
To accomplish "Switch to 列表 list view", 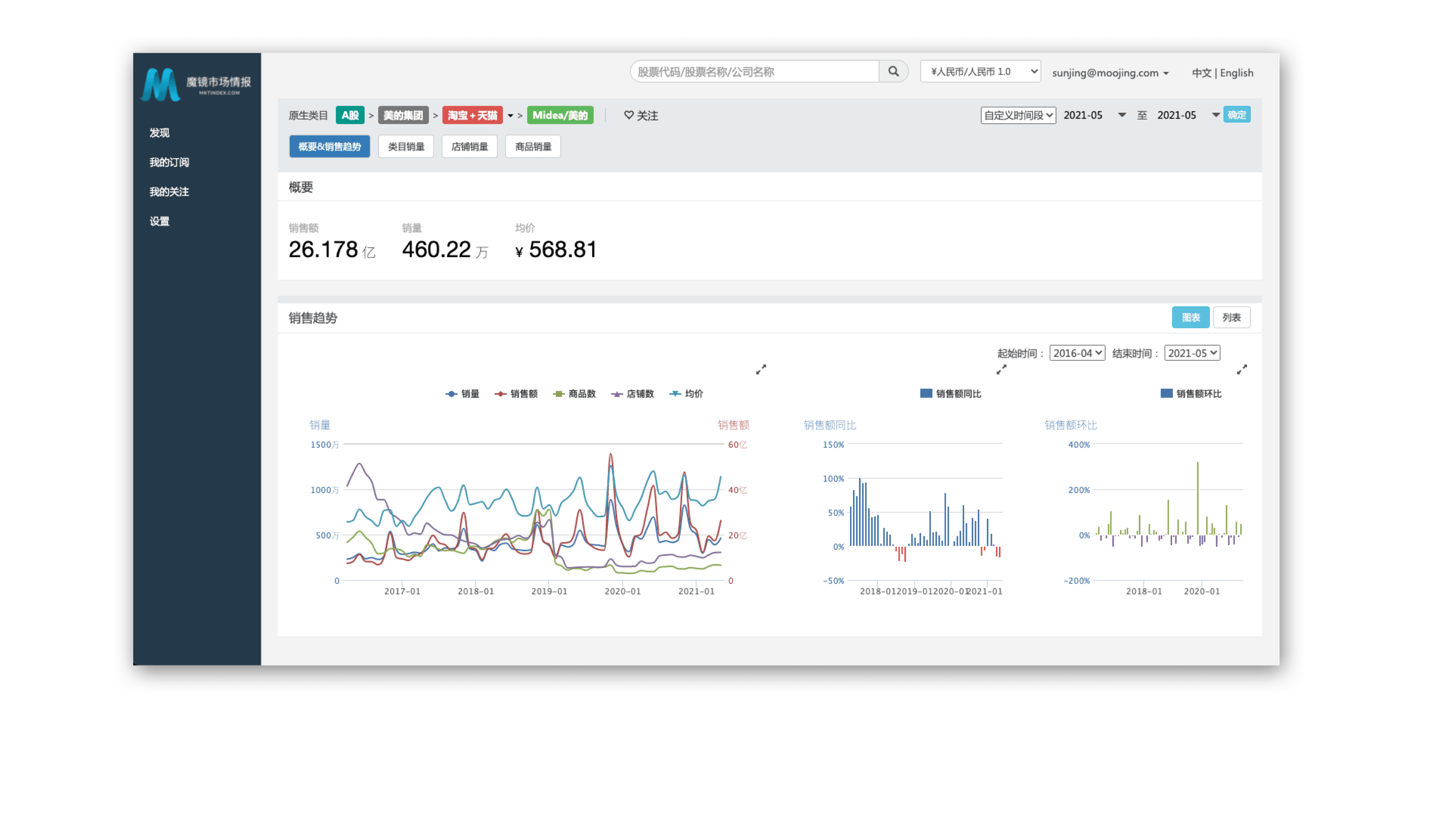I will (x=1231, y=317).
